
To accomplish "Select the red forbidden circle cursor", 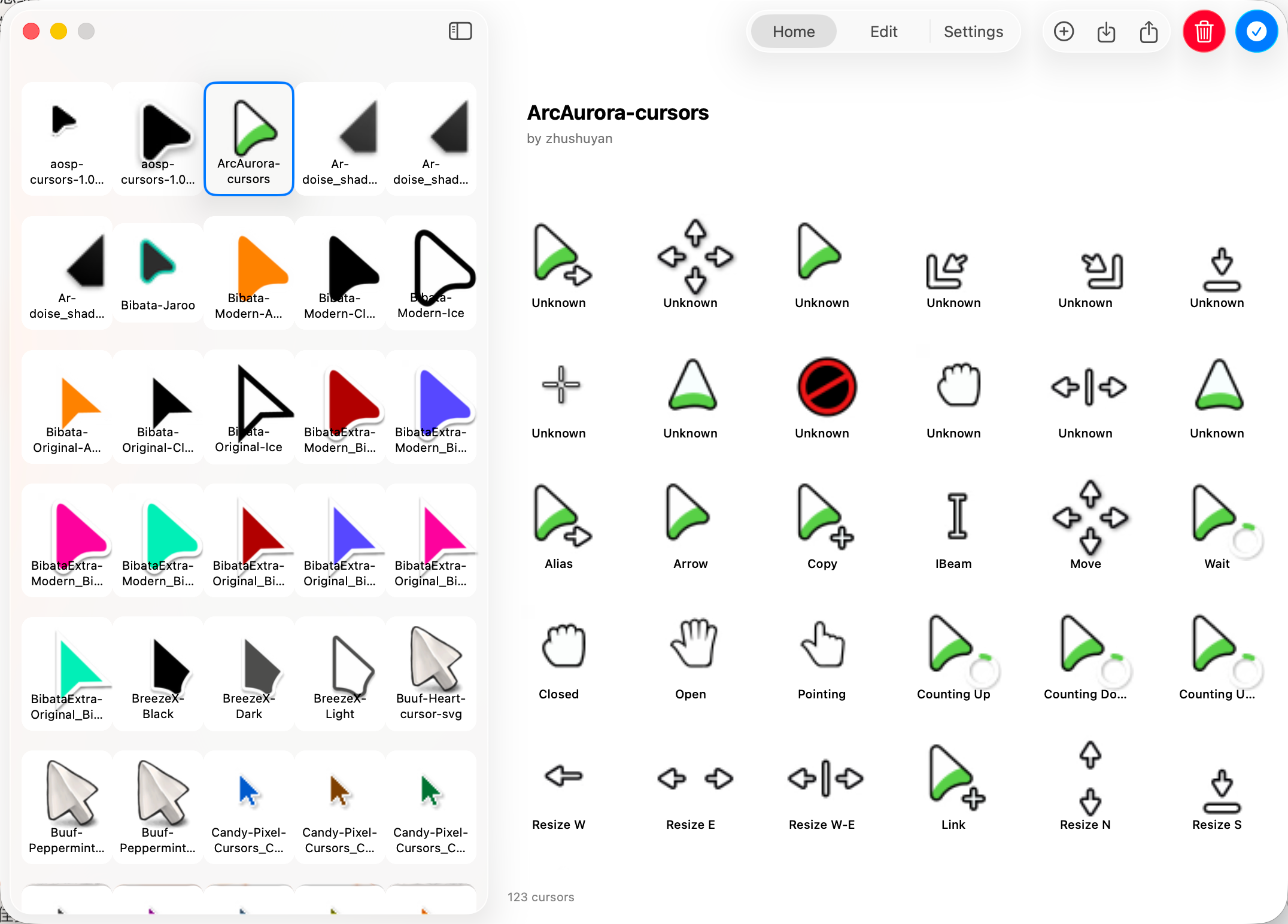I will (x=826, y=387).
